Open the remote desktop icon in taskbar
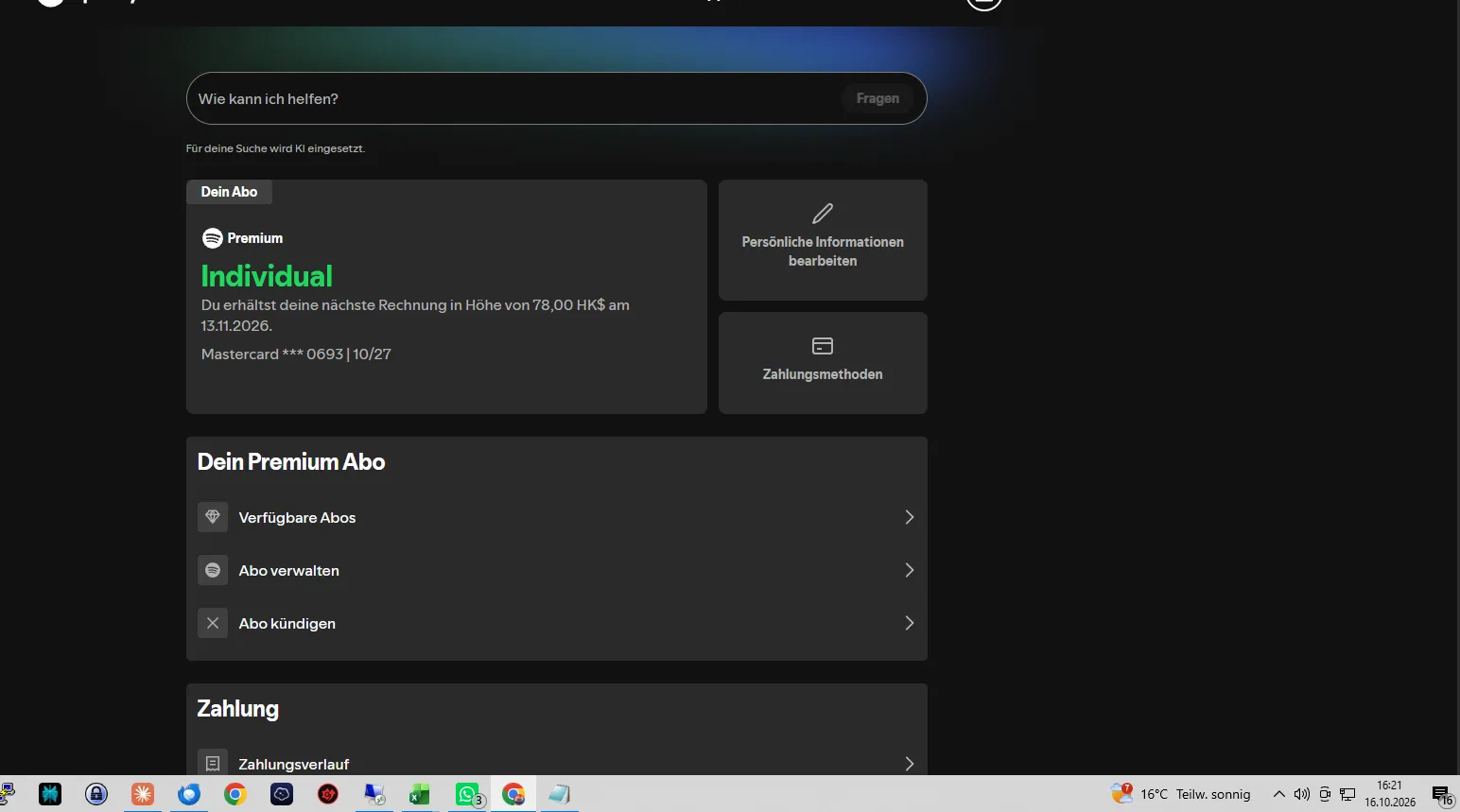The height and width of the screenshot is (812, 1460). [374, 794]
